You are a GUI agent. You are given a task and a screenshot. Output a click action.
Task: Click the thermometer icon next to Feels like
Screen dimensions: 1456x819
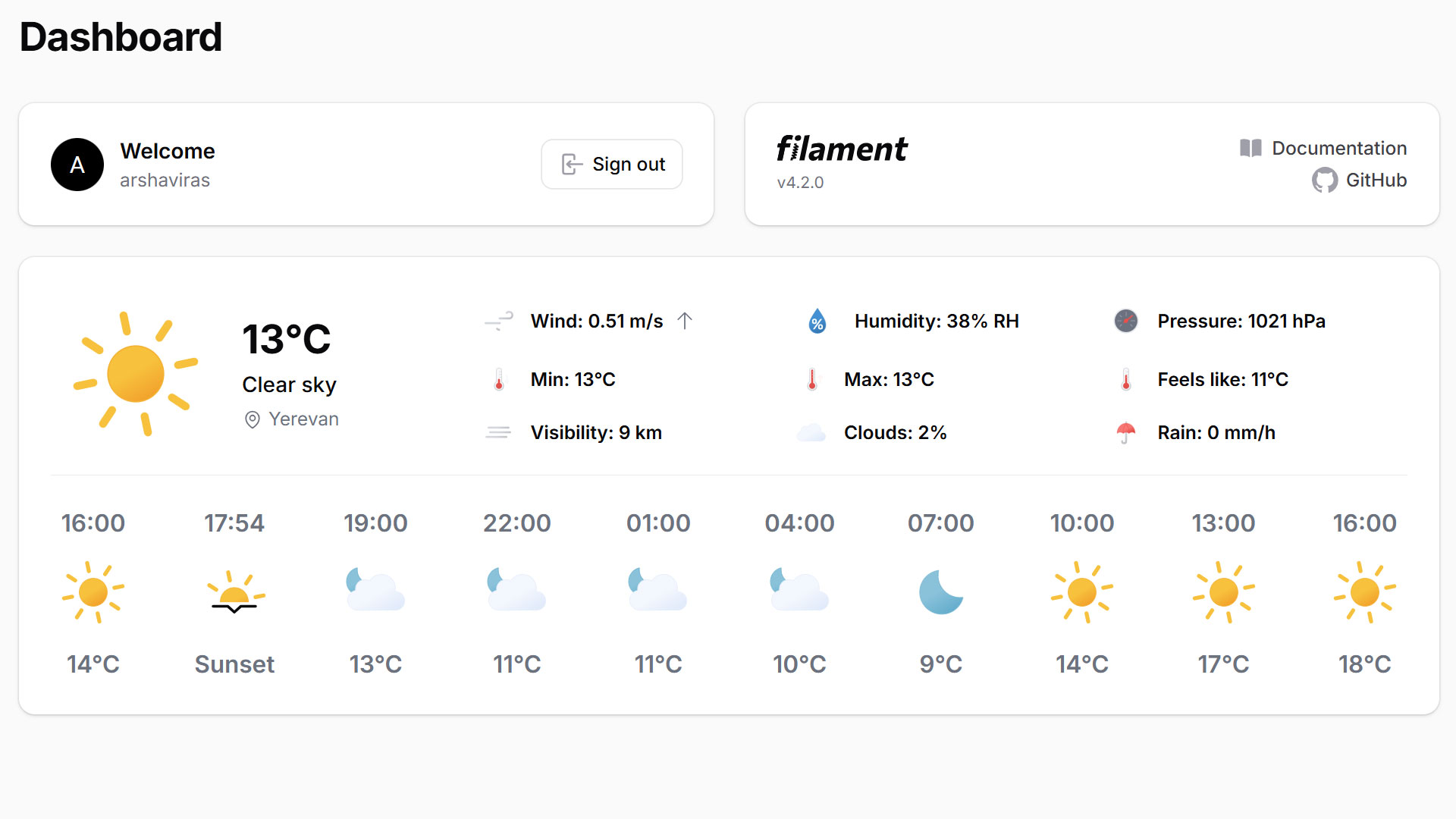[1125, 379]
